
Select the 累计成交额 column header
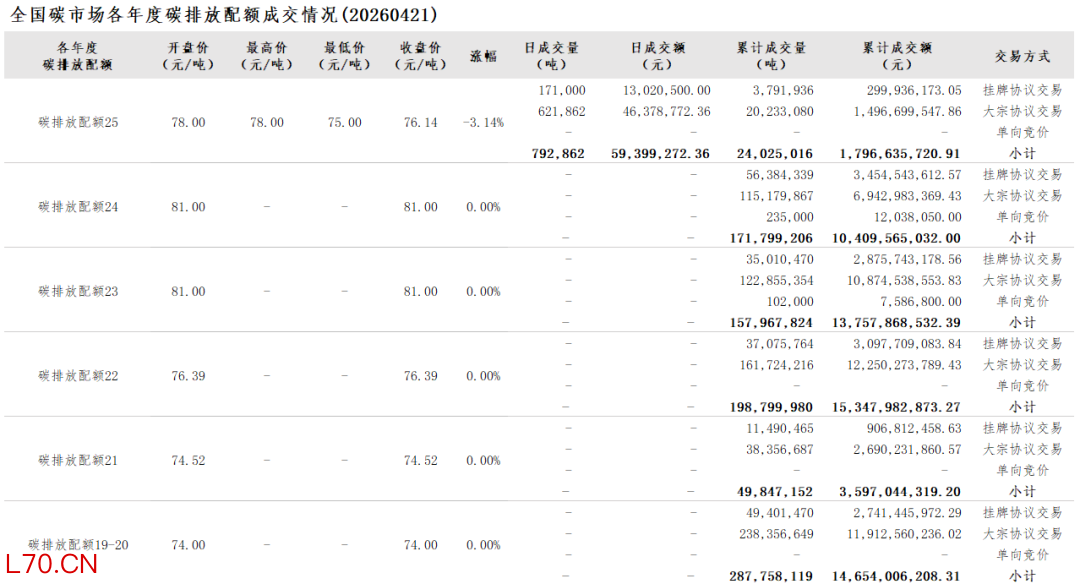click(897, 56)
